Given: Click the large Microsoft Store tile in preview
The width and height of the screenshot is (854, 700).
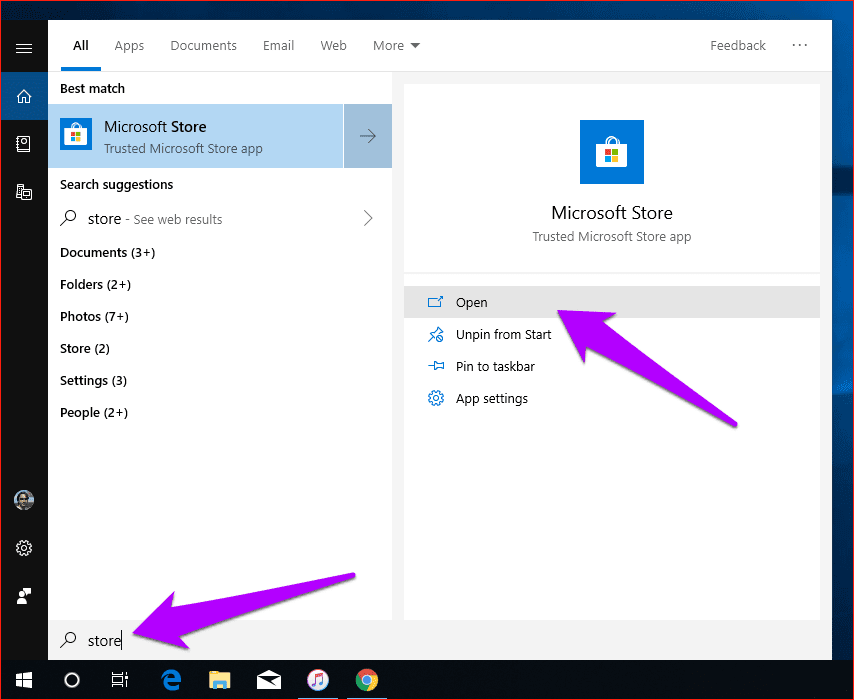Looking at the screenshot, I should click(x=612, y=152).
